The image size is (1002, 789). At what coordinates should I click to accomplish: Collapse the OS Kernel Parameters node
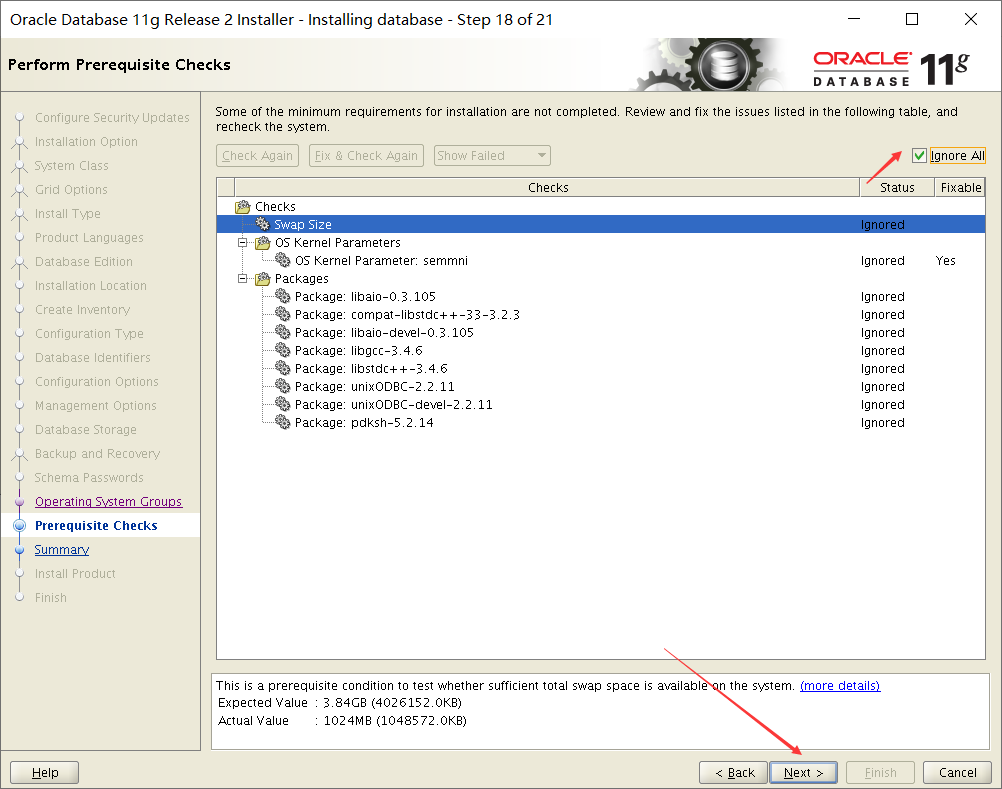pos(242,243)
